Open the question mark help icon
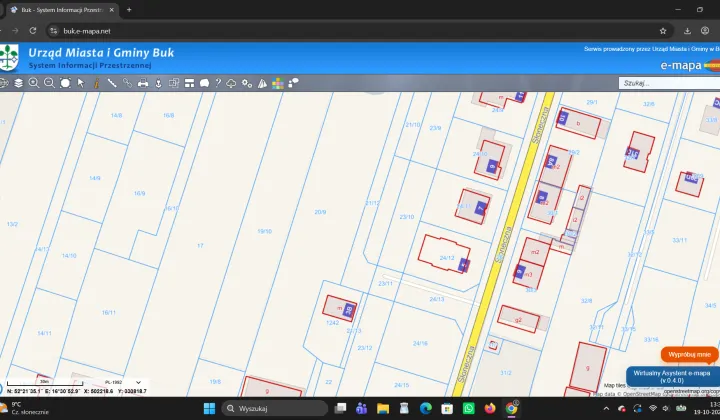720x420 pixels. [218, 83]
